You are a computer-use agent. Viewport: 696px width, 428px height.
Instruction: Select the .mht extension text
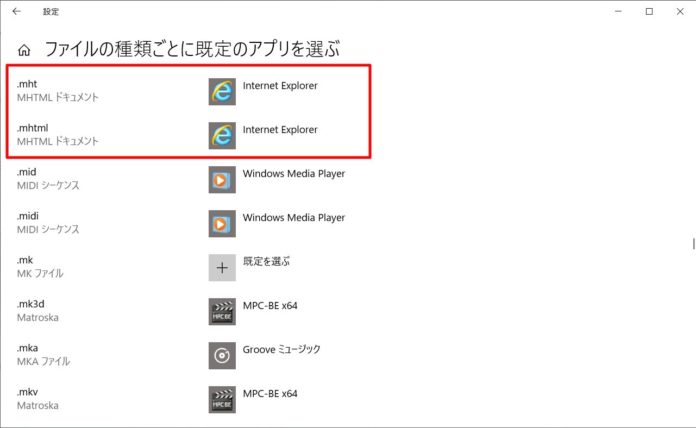[x=27, y=84]
